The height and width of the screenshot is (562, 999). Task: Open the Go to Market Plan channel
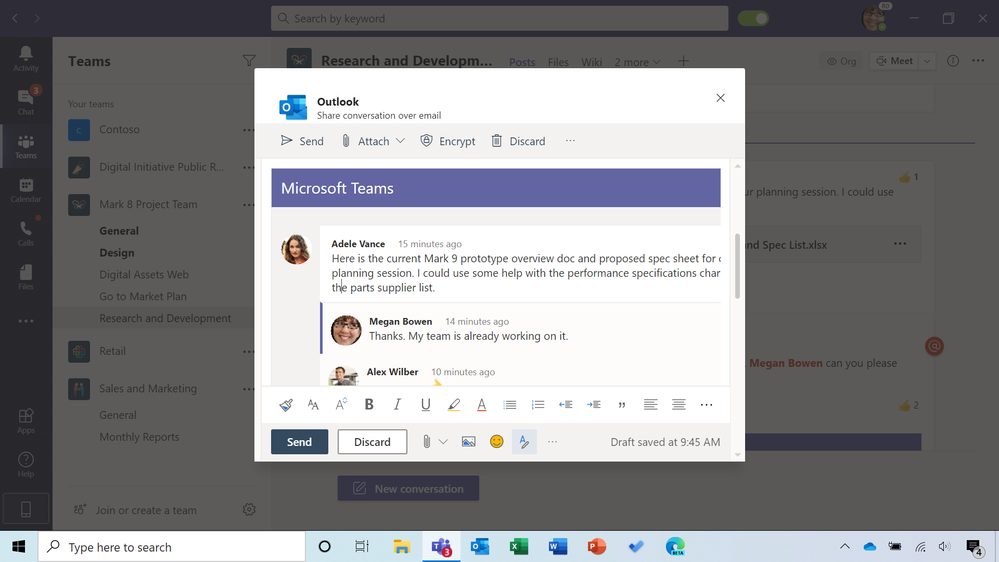[x=143, y=296]
